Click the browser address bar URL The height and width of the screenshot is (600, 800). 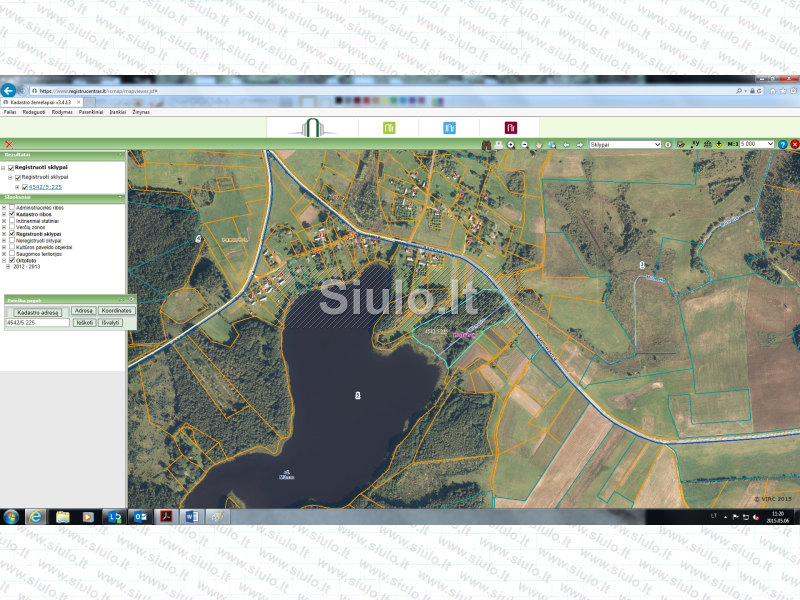pyautogui.click(x=97, y=91)
